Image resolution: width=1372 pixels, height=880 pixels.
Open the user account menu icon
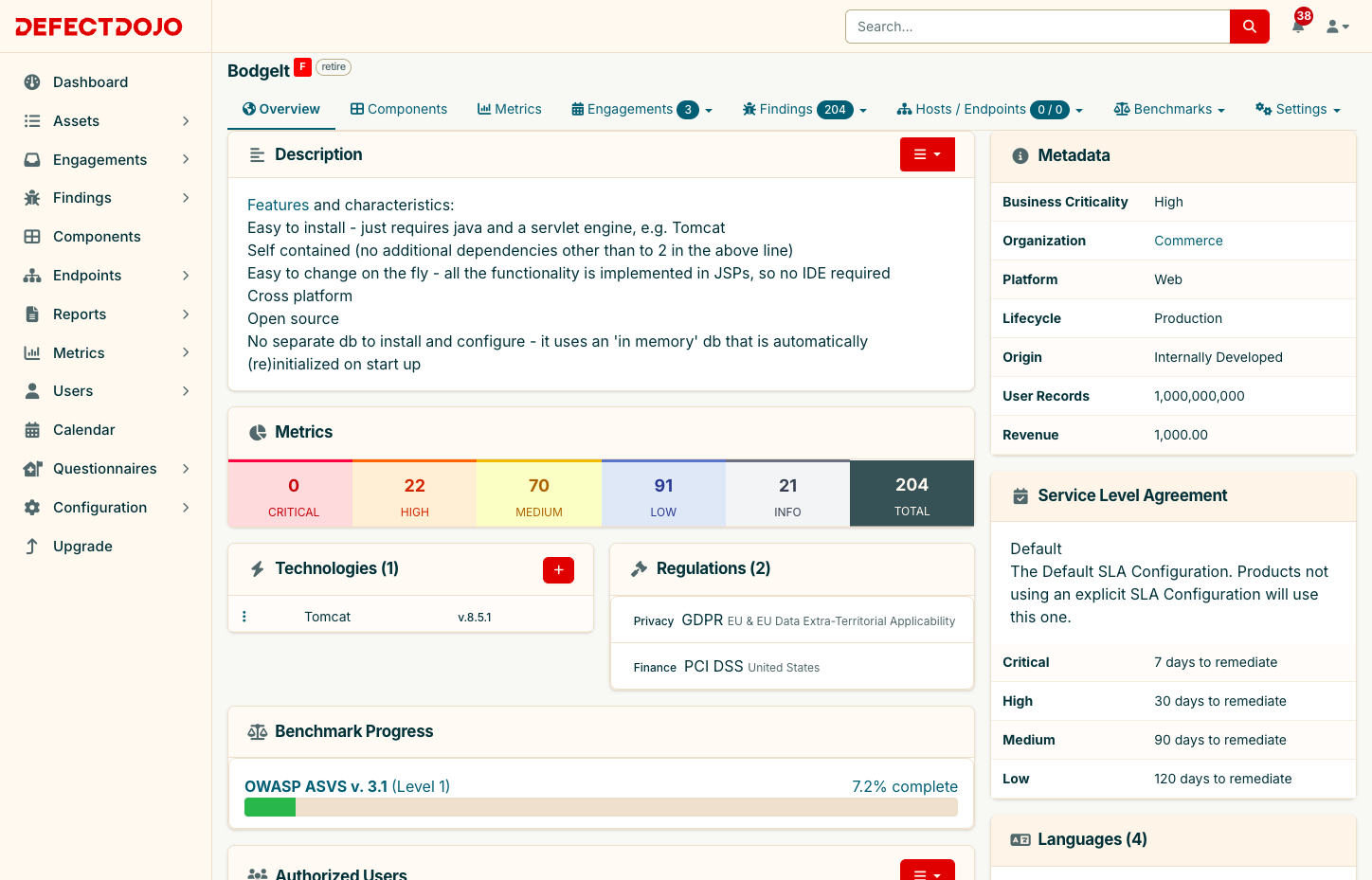1337,27
